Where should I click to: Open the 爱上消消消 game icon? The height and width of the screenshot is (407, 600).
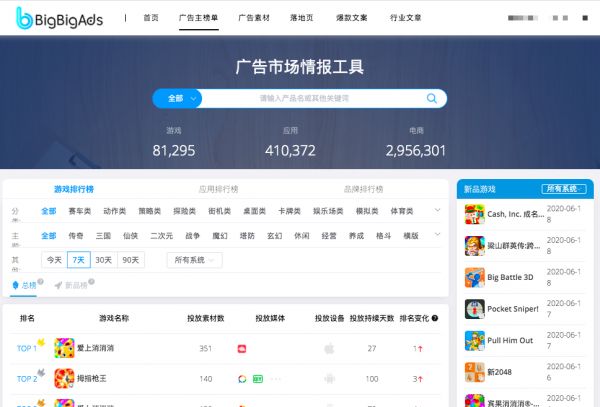pyautogui.click(x=64, y=348)
